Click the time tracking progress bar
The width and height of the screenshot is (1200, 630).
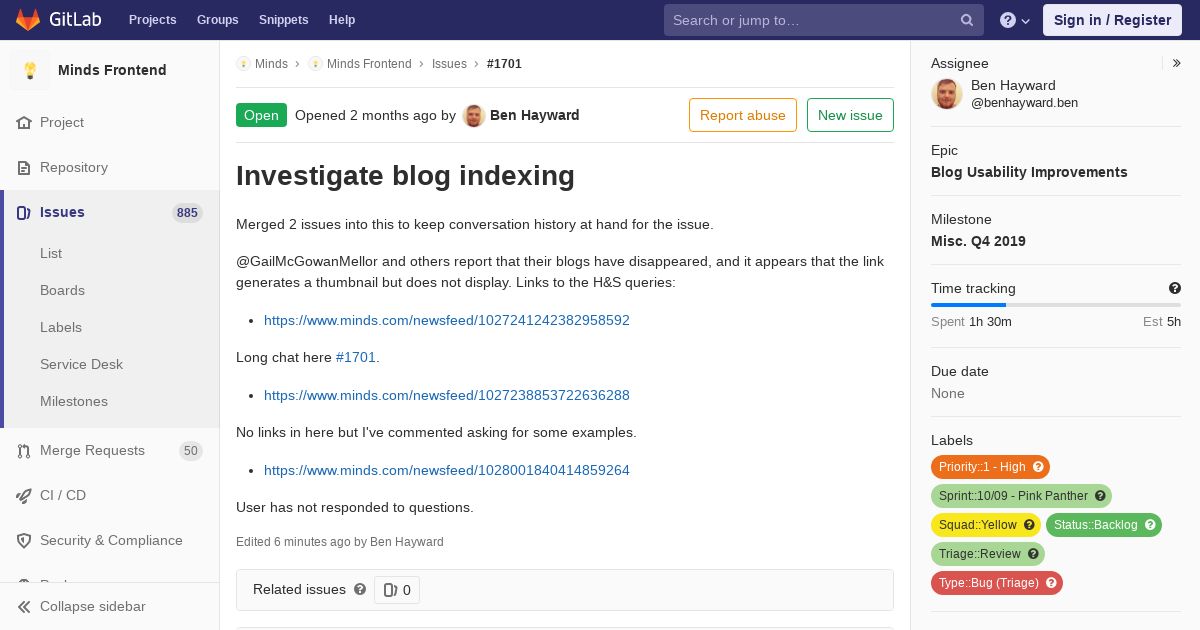pyautogui.click(x=1056, y=305)
